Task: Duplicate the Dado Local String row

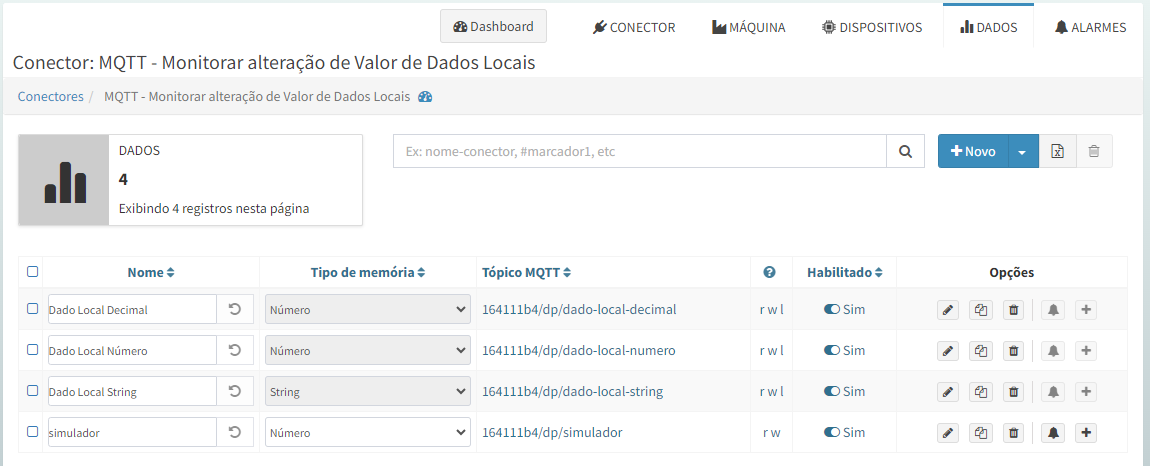Action: (981, 392)
